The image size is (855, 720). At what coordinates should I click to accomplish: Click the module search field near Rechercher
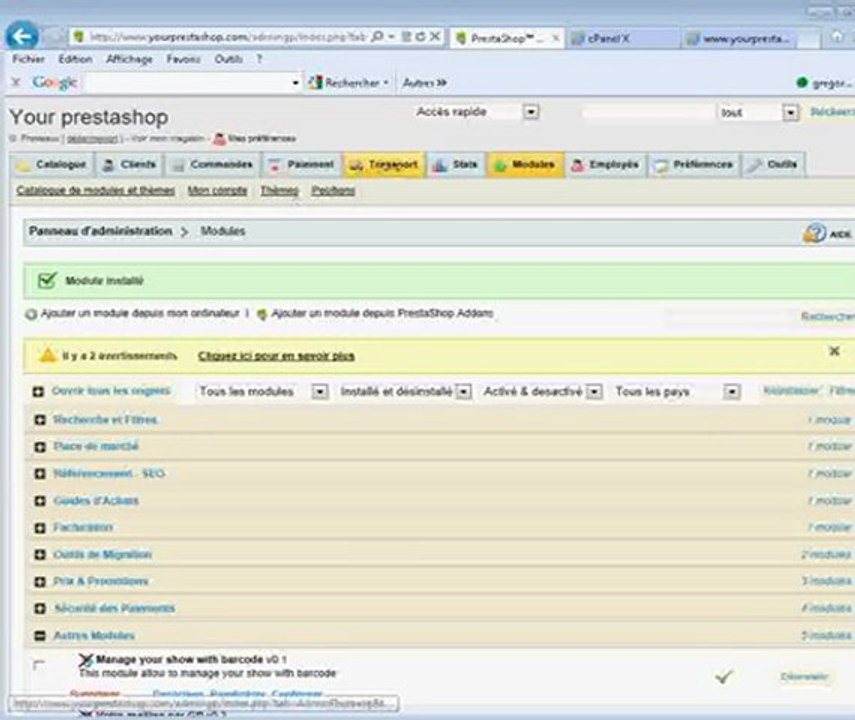(x=730, y=316)
